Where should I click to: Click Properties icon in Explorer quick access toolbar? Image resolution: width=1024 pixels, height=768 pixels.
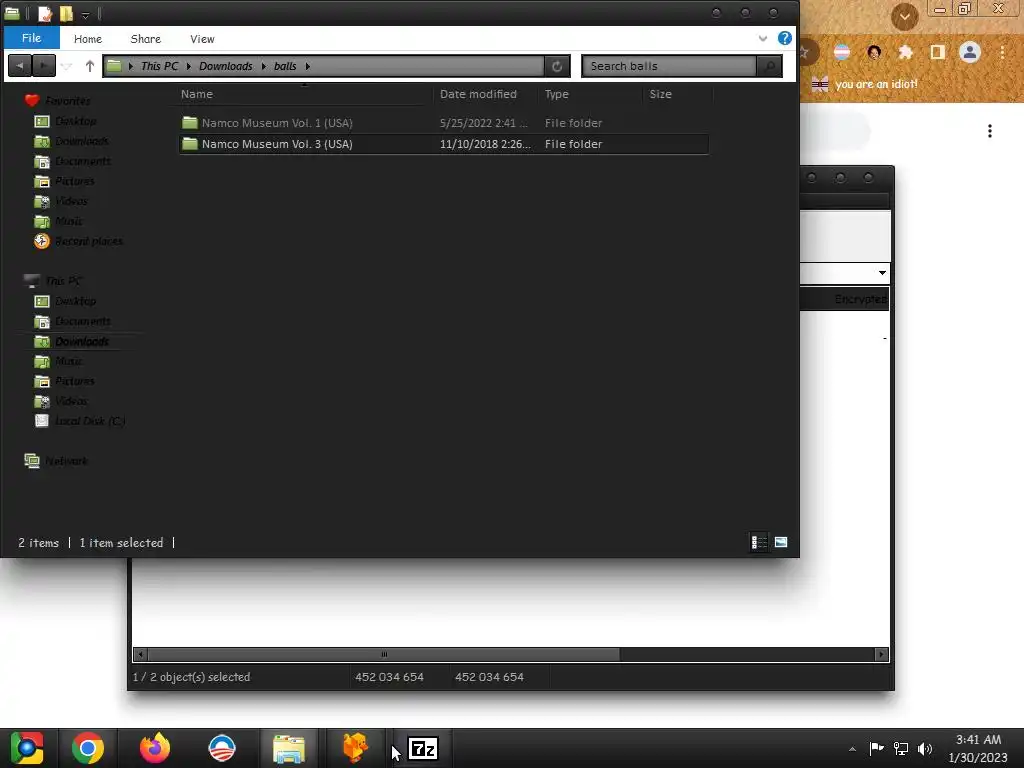click(x=45, y=14)
